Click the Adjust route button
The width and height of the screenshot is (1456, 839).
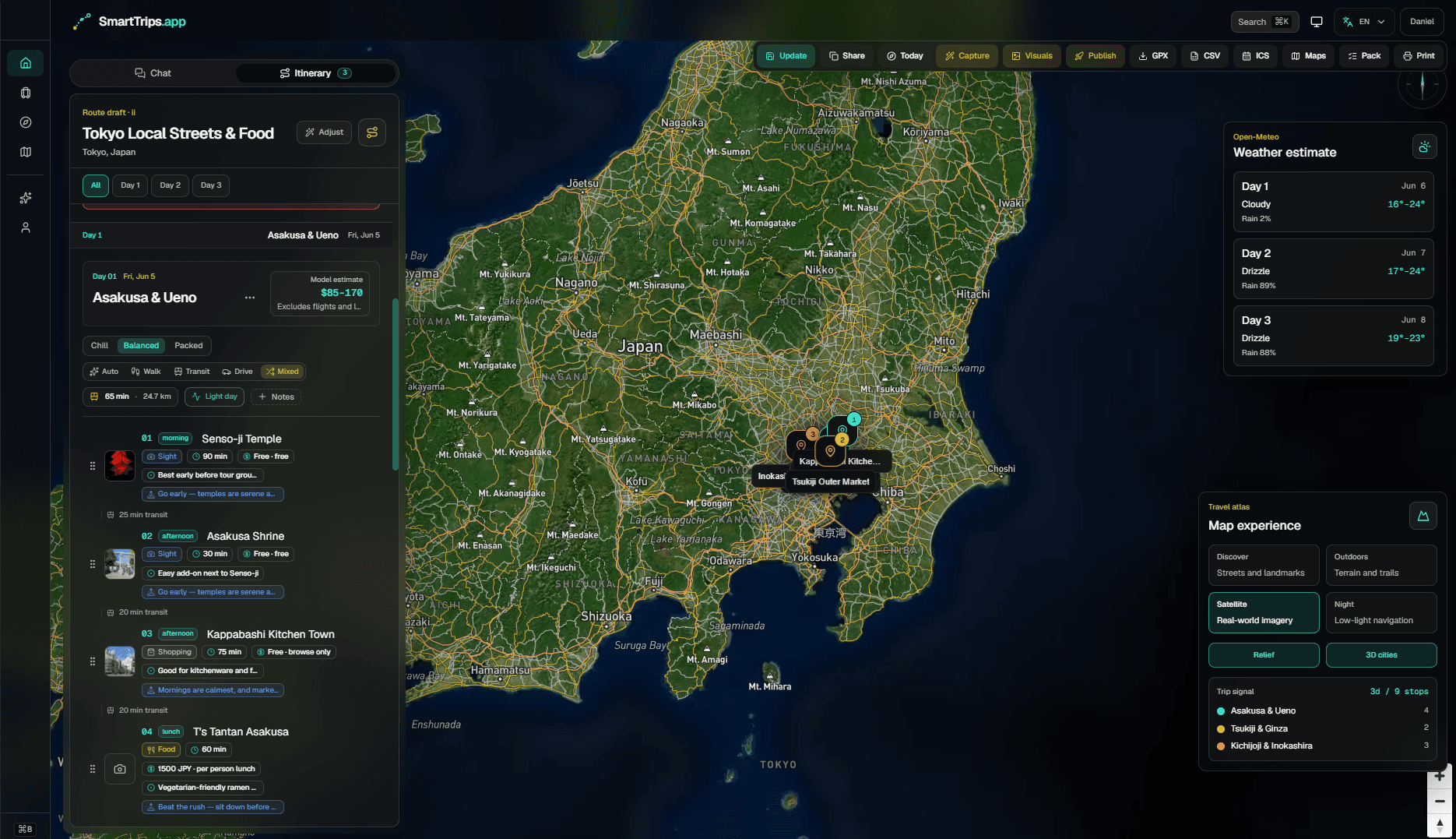[x=324, y=132]
